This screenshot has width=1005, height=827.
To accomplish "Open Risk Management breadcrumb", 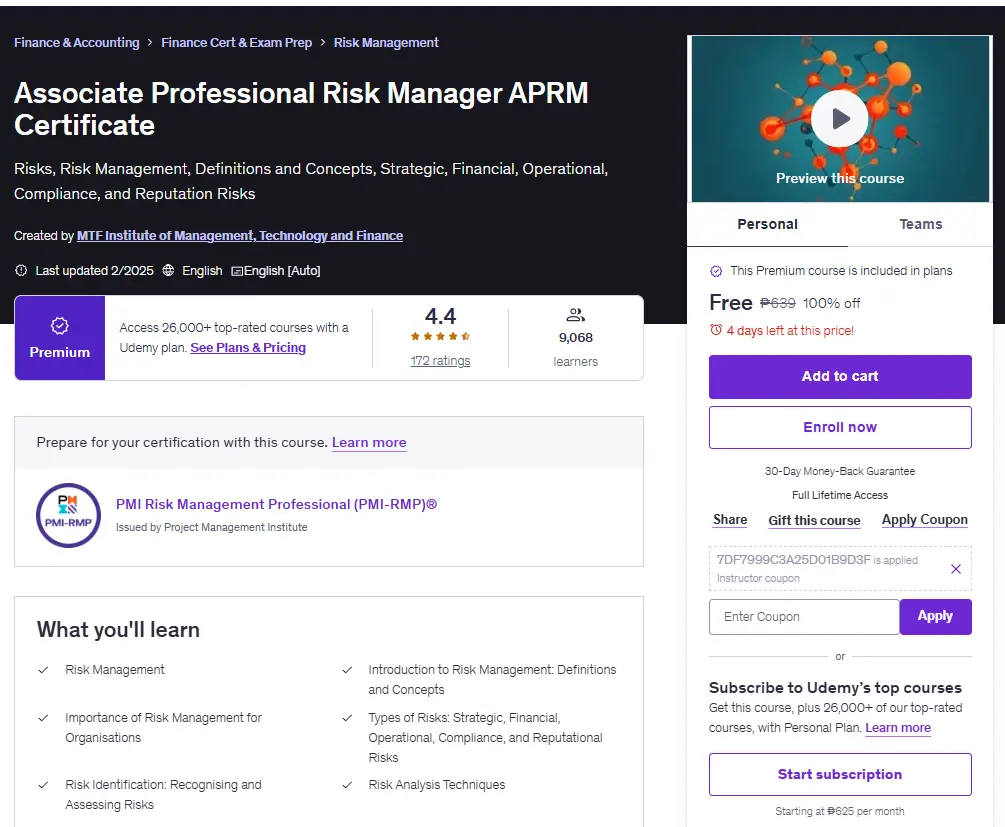I will 386,42.
